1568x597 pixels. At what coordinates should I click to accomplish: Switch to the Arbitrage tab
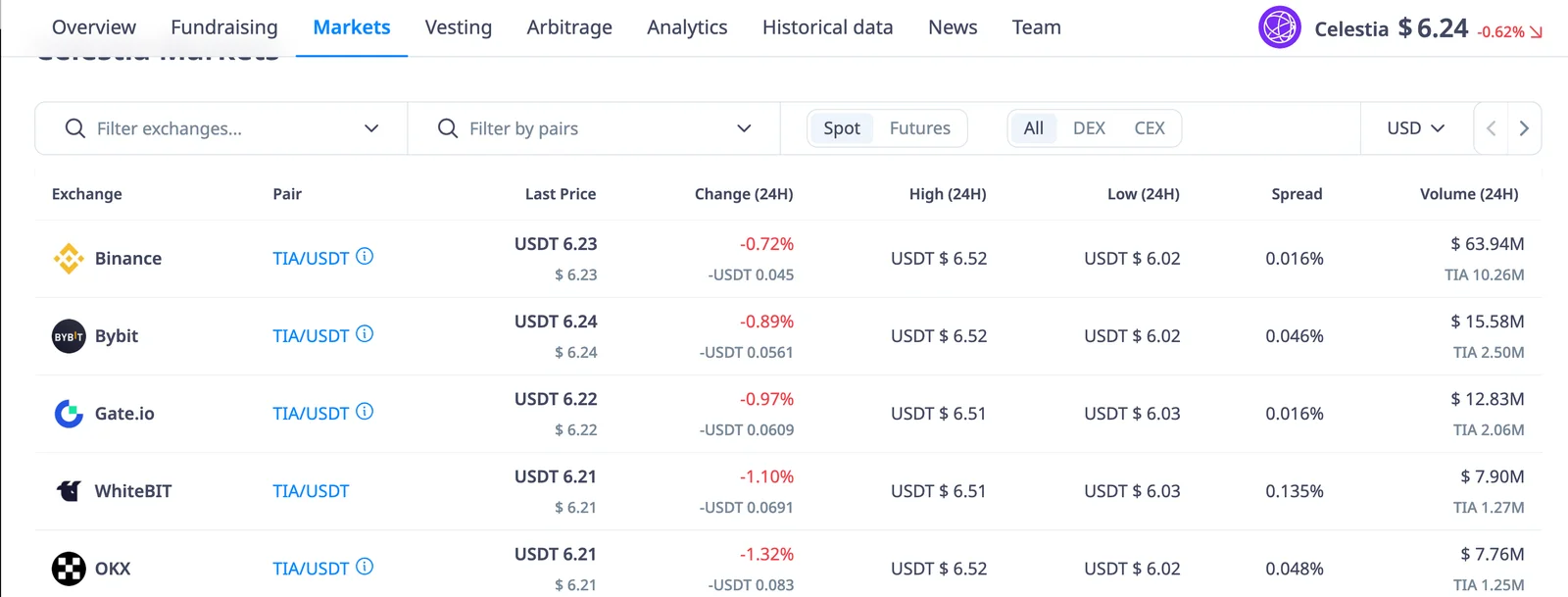coord(569,27)
